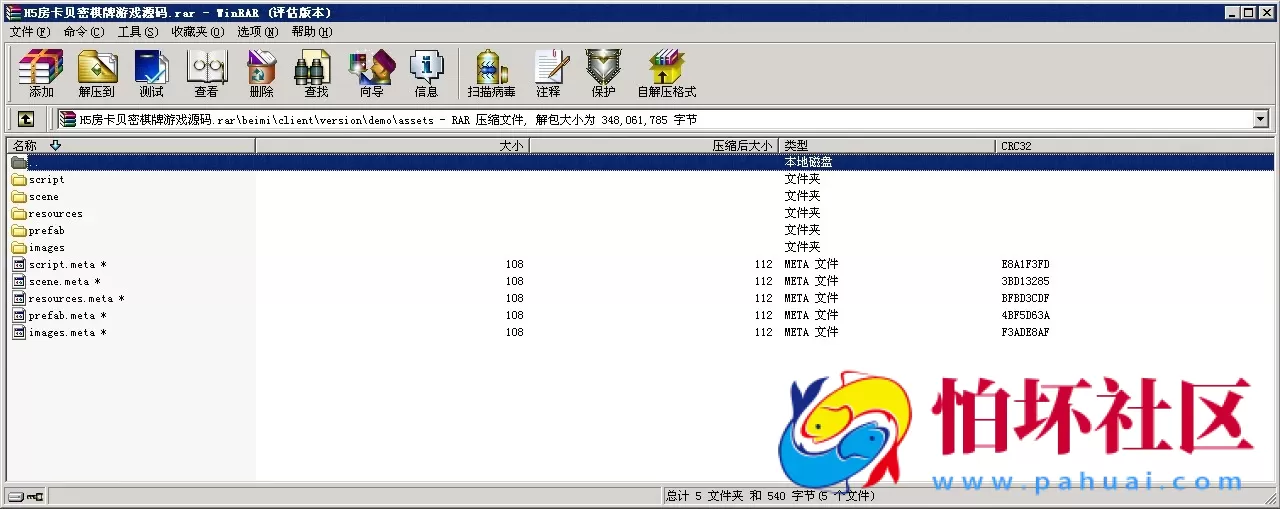
Task: Click the scene.meta file icon
Action: click(x=19, y=282)
